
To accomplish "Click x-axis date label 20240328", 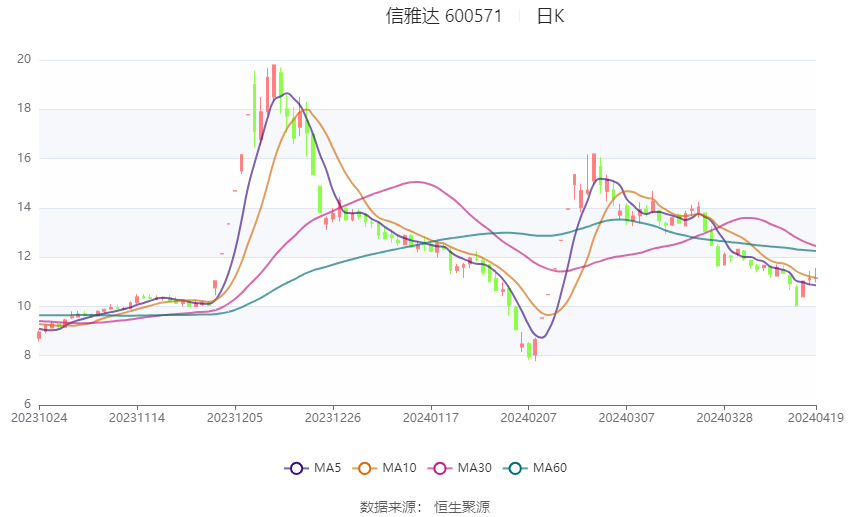I will pyautogui.click(x=724, y=418).
